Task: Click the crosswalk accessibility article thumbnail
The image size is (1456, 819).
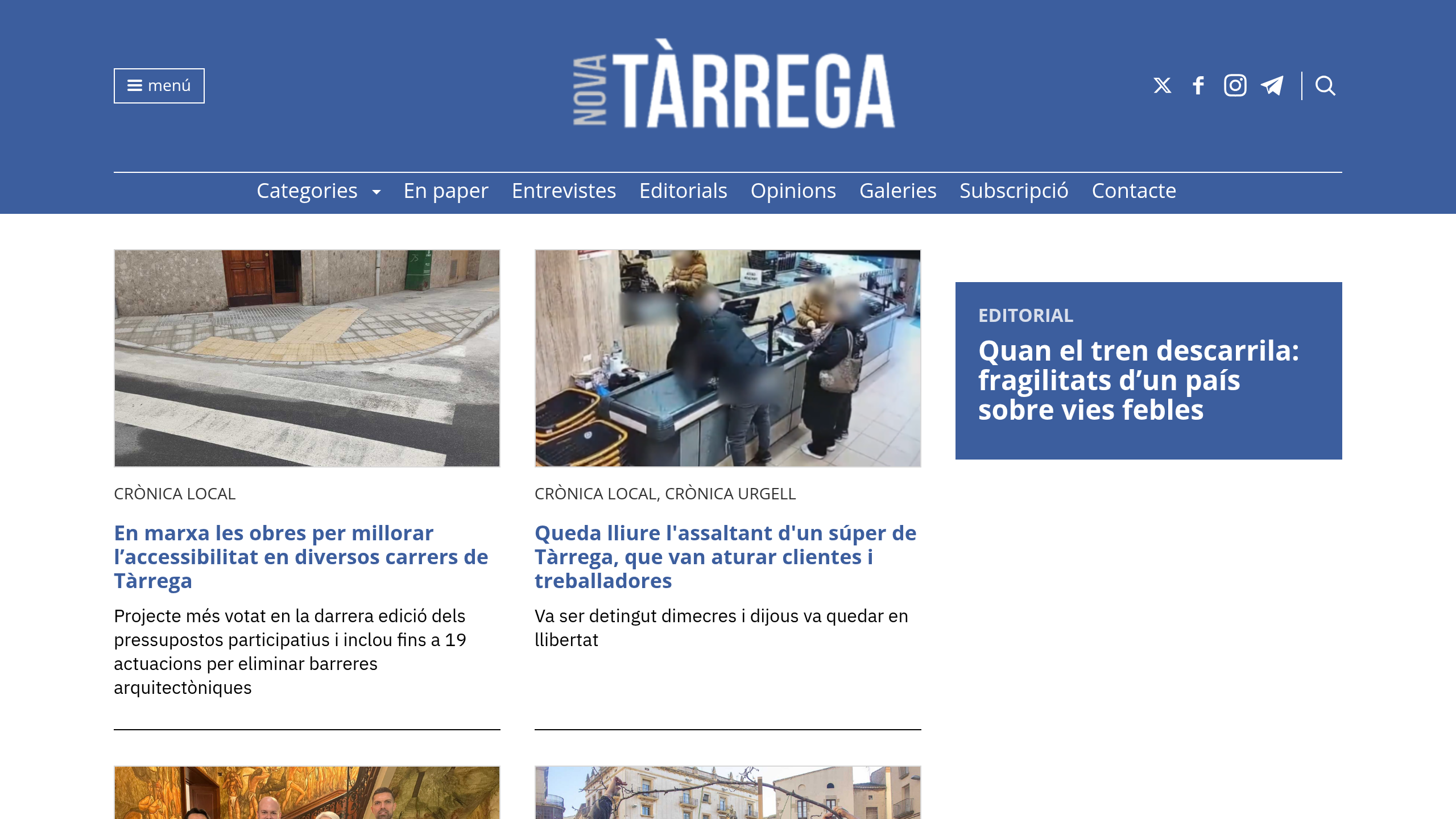Action: click(307, 357)
